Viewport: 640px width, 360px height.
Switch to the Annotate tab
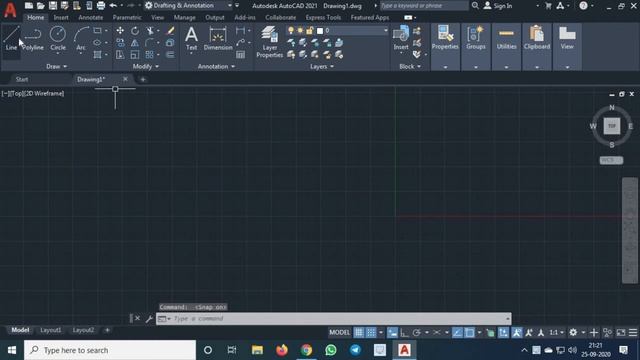pos(91,18)
